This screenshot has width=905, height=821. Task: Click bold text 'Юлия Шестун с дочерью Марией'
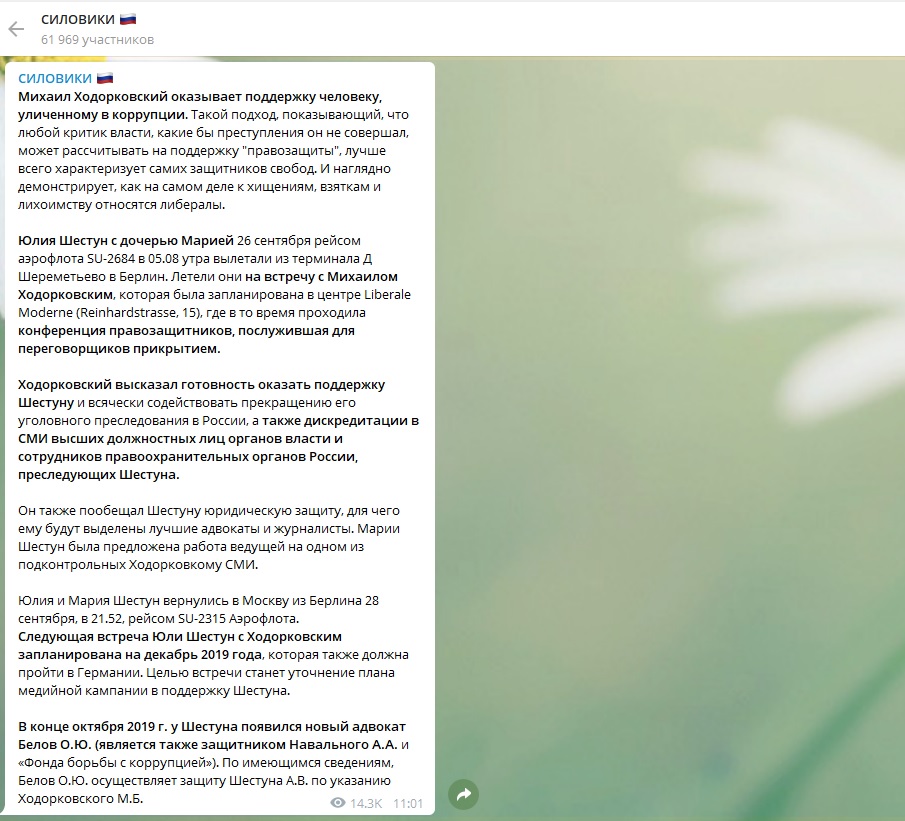click(x=126, y=240)
